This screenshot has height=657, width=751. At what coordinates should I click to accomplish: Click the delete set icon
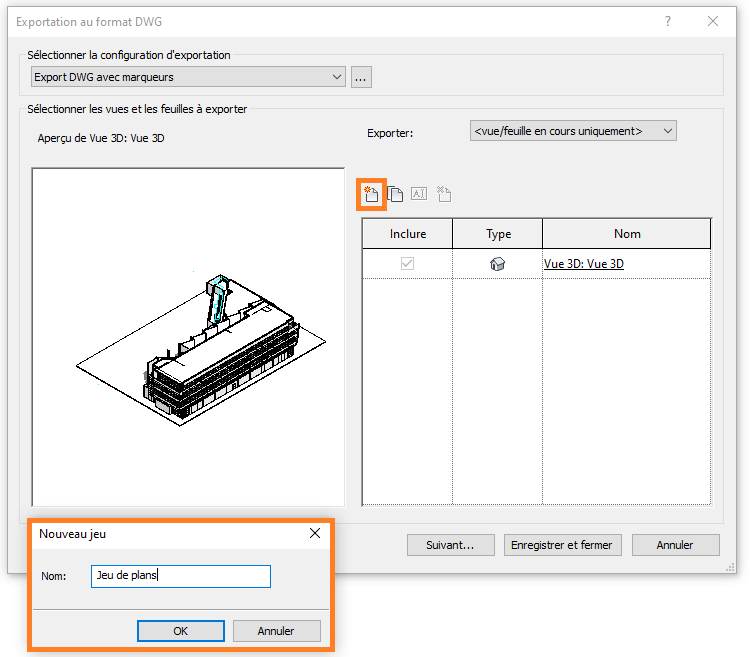(x=443, y=194)
